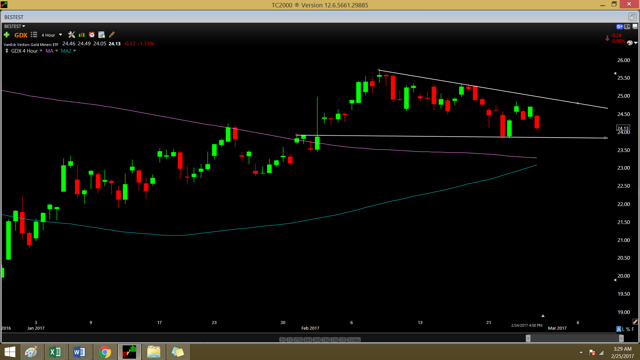Open Excel from the Windows taskbar
The width and height of the screenshot is (640, 360).
coord(55,352)
